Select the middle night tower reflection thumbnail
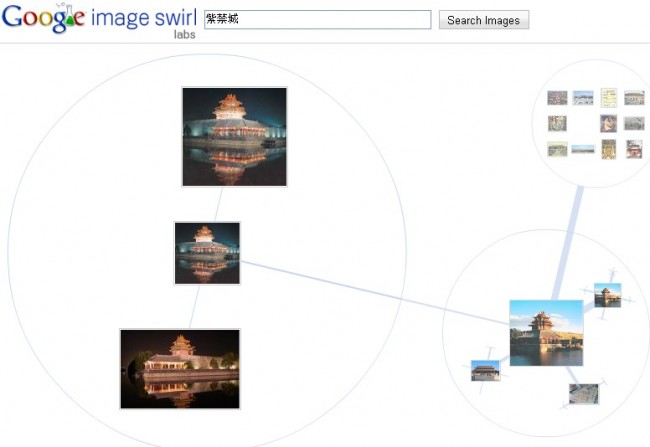Image resolution: width=650 pixels, height=447 pixels. tap(207, 253)
